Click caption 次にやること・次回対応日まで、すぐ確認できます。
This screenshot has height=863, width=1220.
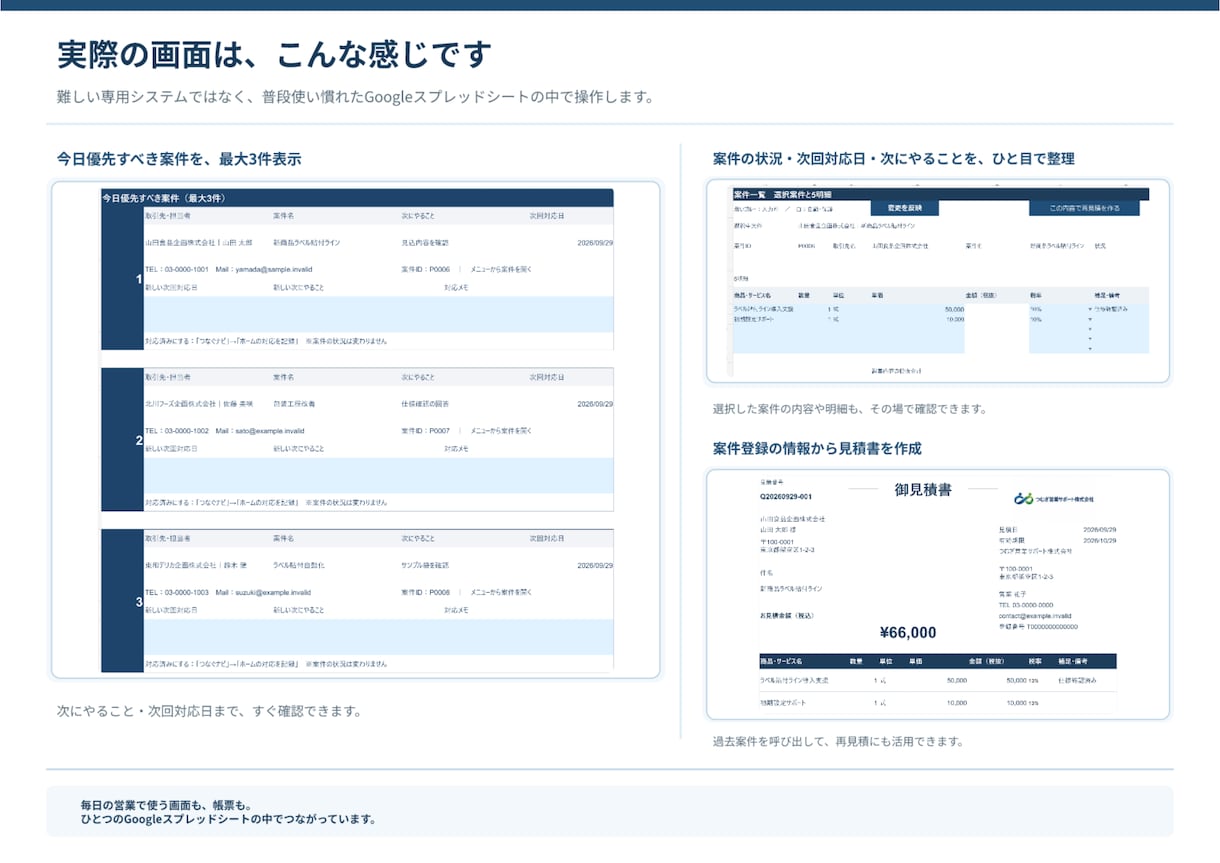point(209,711)
